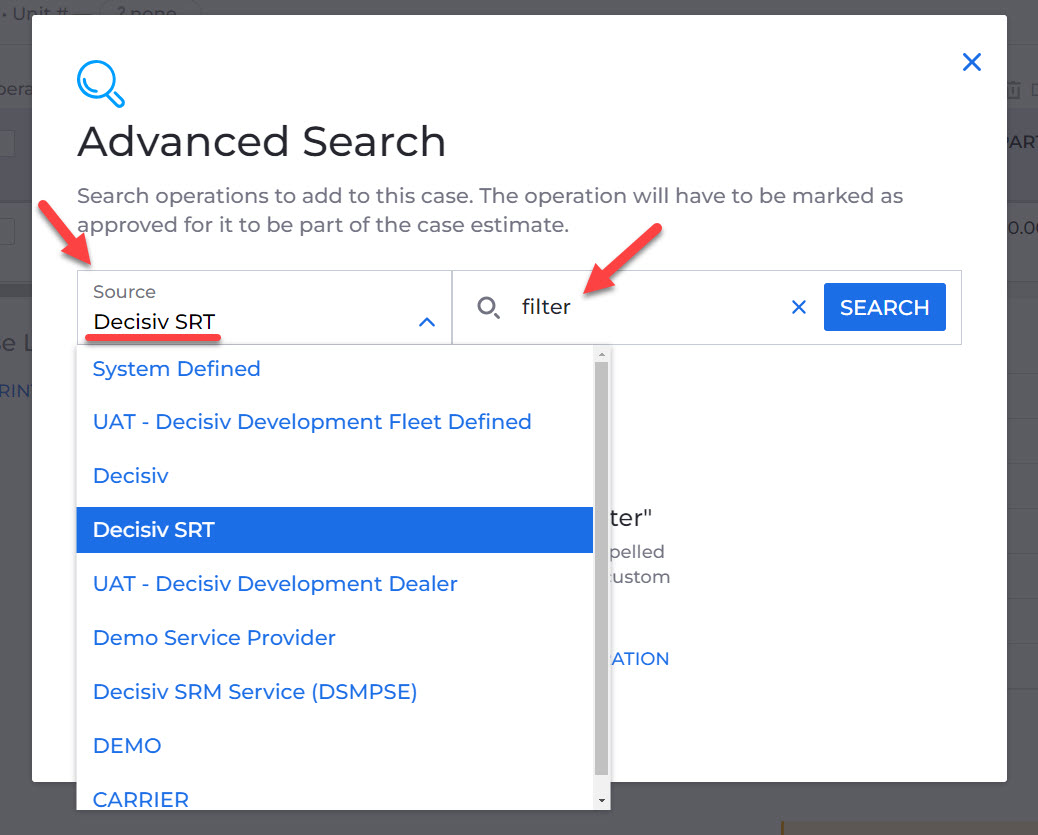Click into the filter search input
The height and width of the screenshot is (835, 1038).
(649, 307)
